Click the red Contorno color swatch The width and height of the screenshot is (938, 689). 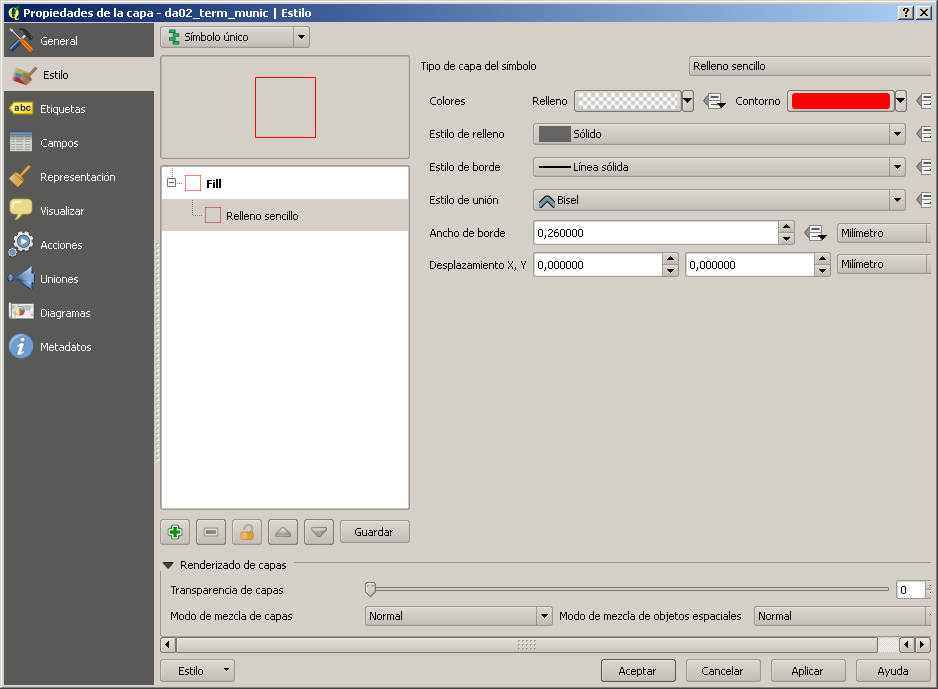[x=840, y=101]
